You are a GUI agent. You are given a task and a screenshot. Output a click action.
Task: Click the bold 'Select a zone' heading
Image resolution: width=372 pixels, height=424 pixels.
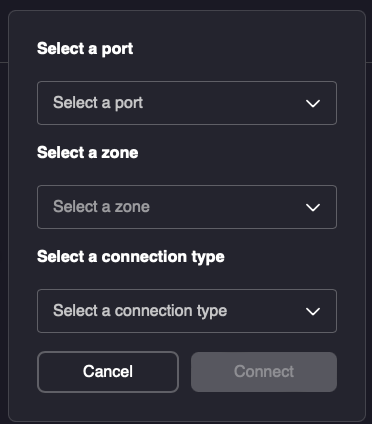pos(88,153)
